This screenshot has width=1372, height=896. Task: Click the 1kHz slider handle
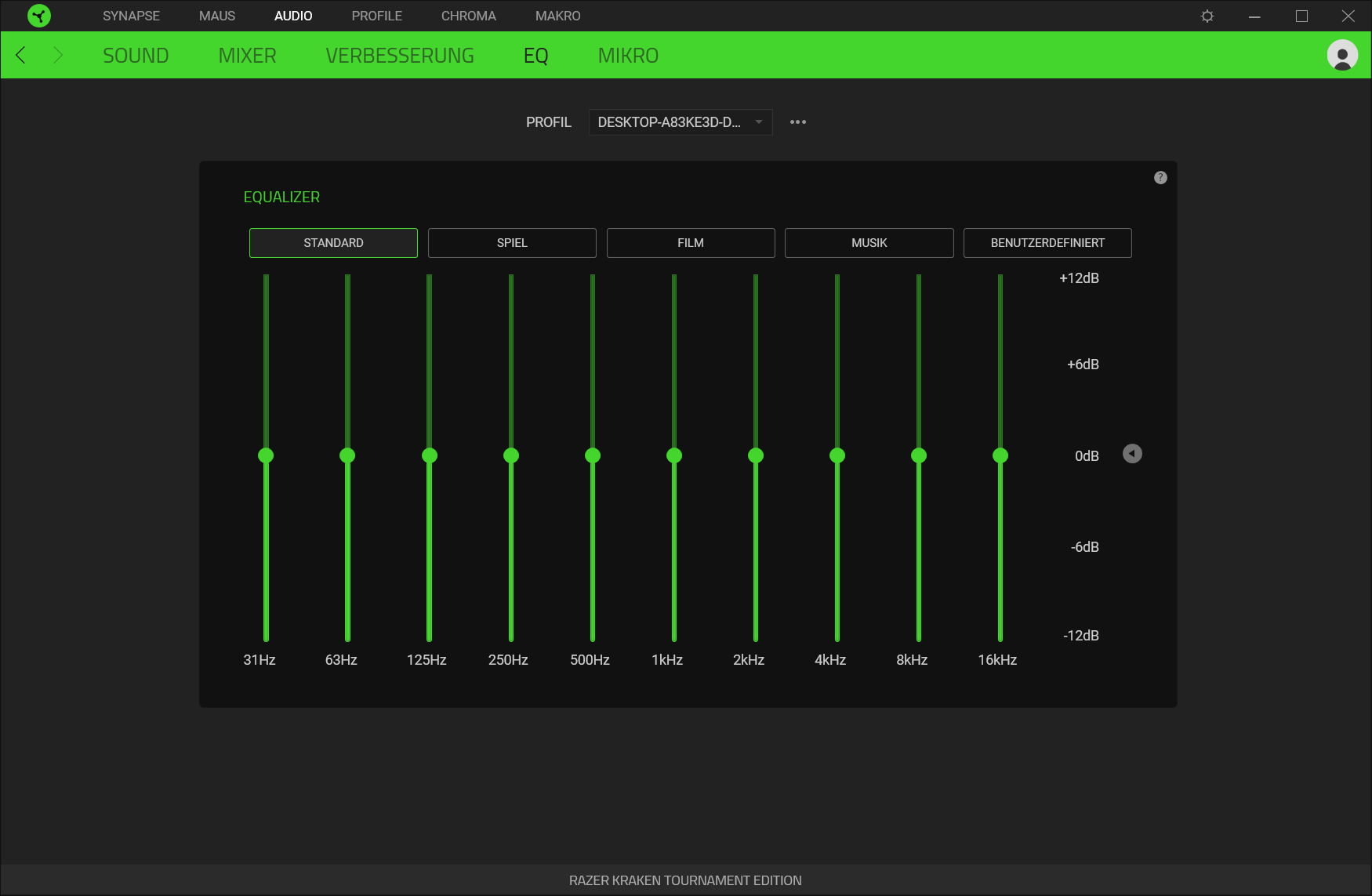(x=674, y=455)
